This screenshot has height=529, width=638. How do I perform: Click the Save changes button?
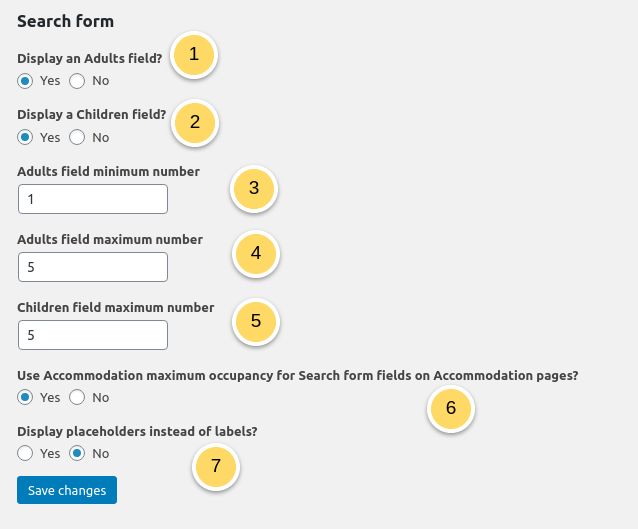pyautogui.click(x=67, y=490)
